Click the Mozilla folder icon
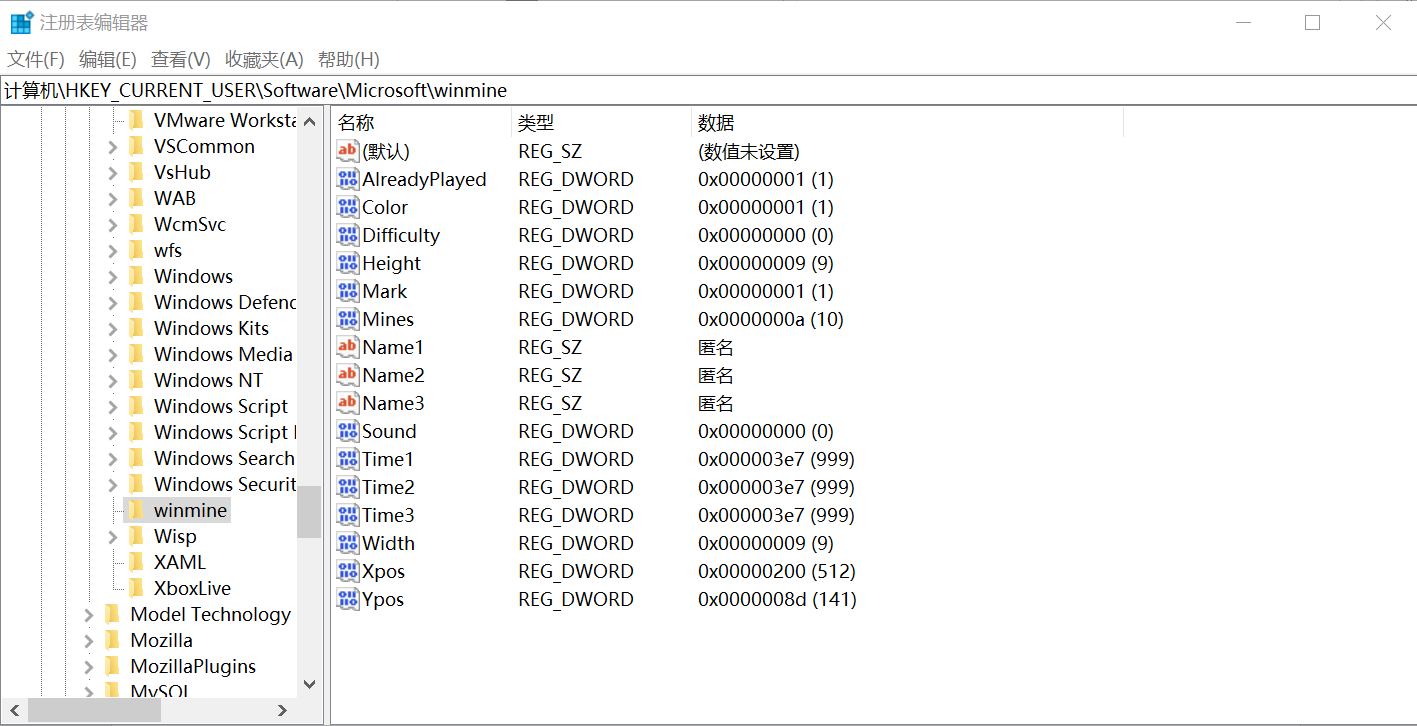The width and height of the screenshot is (1417, 726). pos(113,640)
